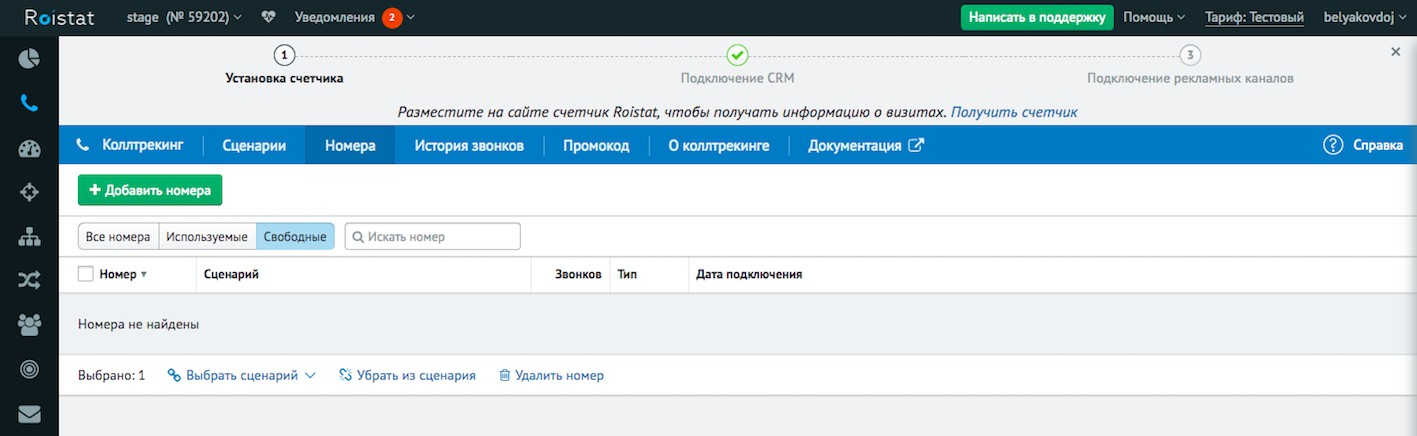Follow the Получить счетчик link
Image resolution: width=1417 pixels, height=436 pixels.
[1014, 112]
